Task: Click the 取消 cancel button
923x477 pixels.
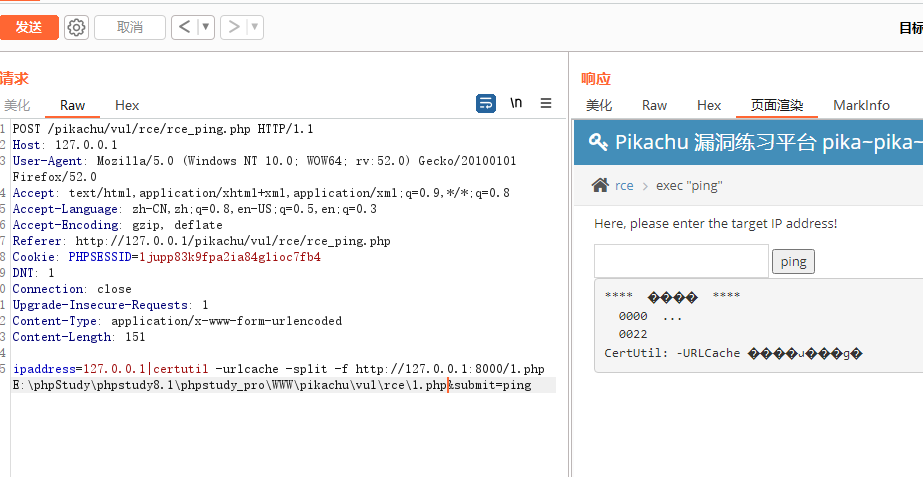Action: [x=130, y=27]
